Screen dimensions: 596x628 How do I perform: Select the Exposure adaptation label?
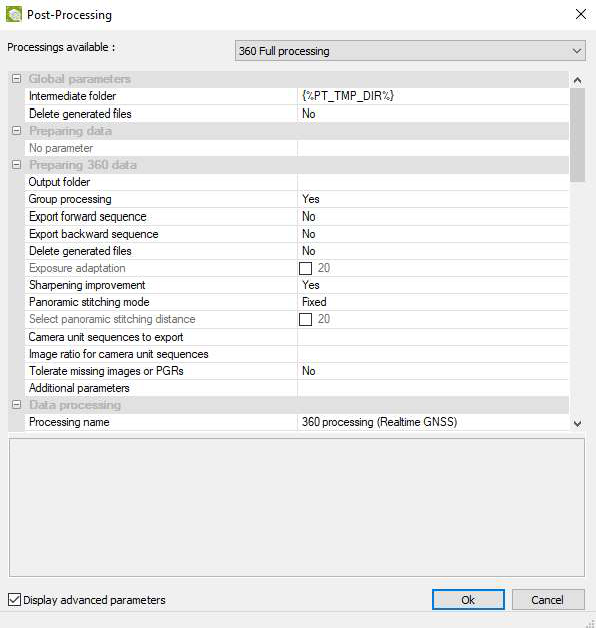click(x=77, y=268)
